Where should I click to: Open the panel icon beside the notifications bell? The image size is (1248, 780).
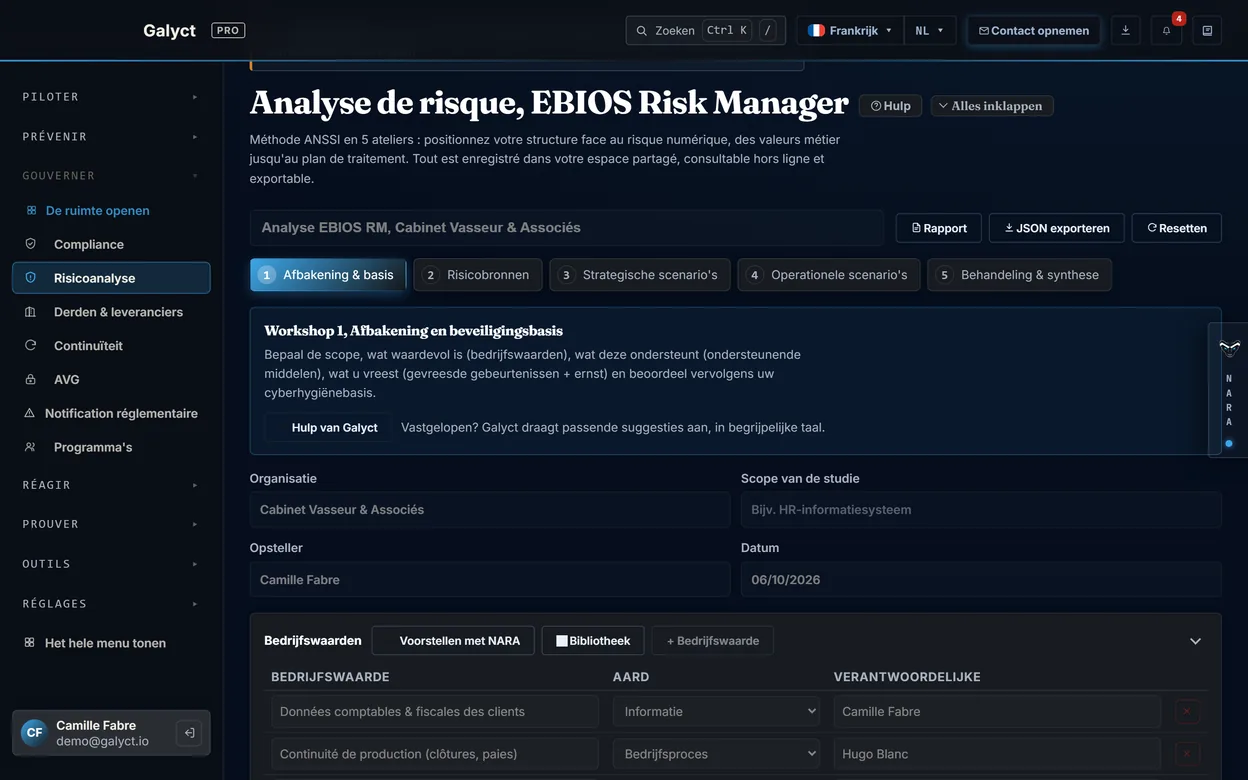point(1207,31)
